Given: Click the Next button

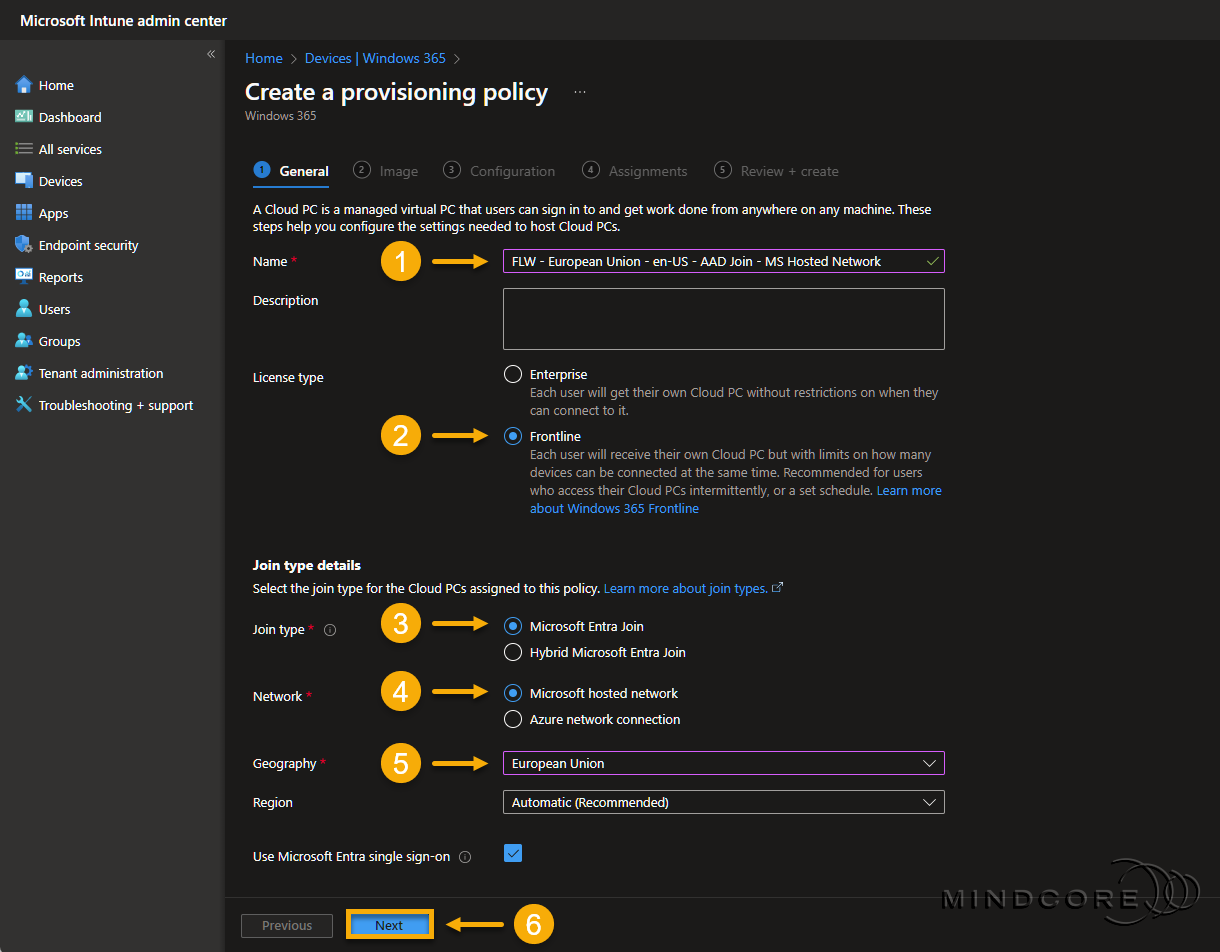Looking at the screenshot, I should pos(389,925).
